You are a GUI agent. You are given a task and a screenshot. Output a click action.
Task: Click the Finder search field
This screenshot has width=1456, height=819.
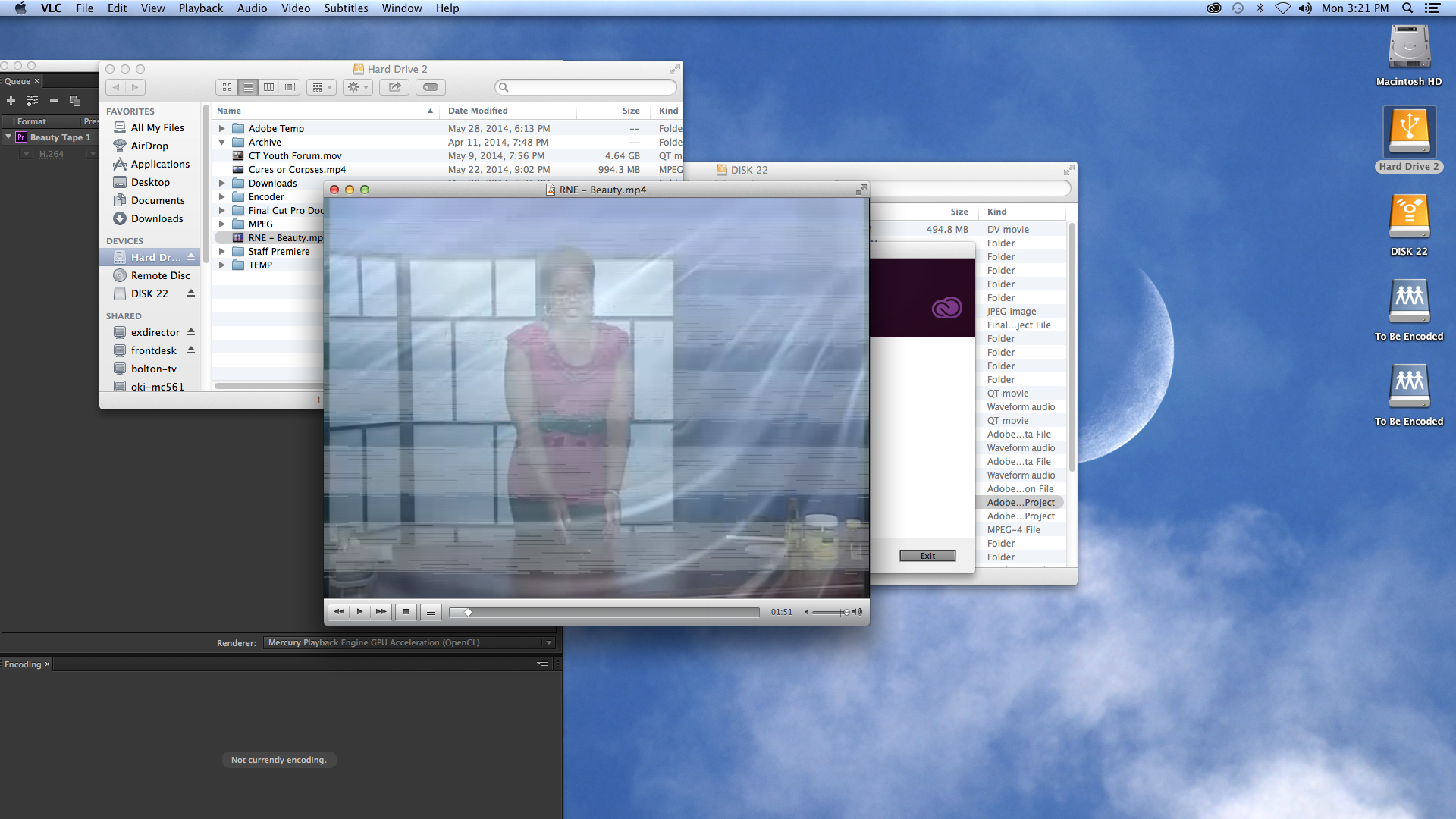pyautogui.click(x=585, y=87)
